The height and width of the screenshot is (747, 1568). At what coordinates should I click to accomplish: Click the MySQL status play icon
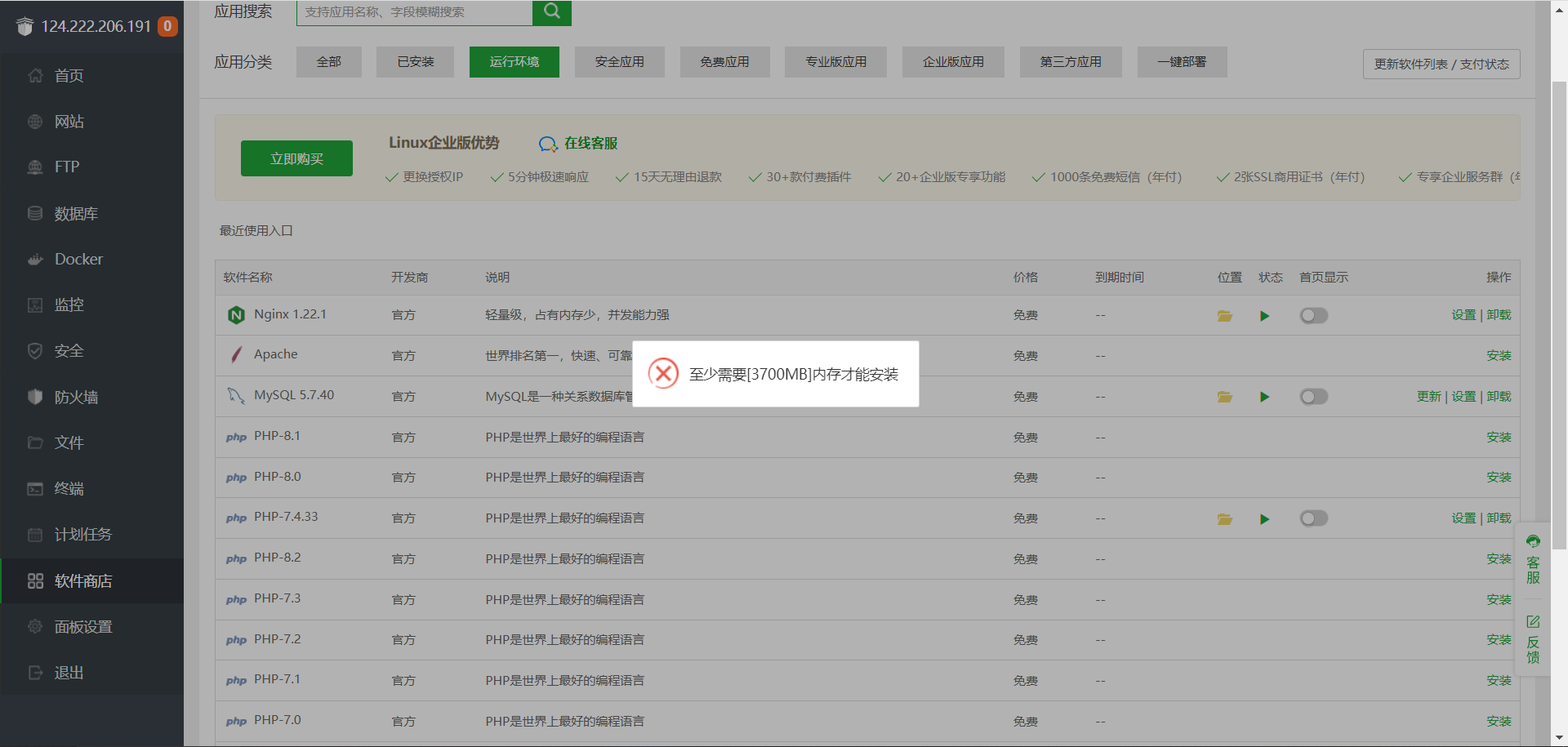(x=1264, y=397)
